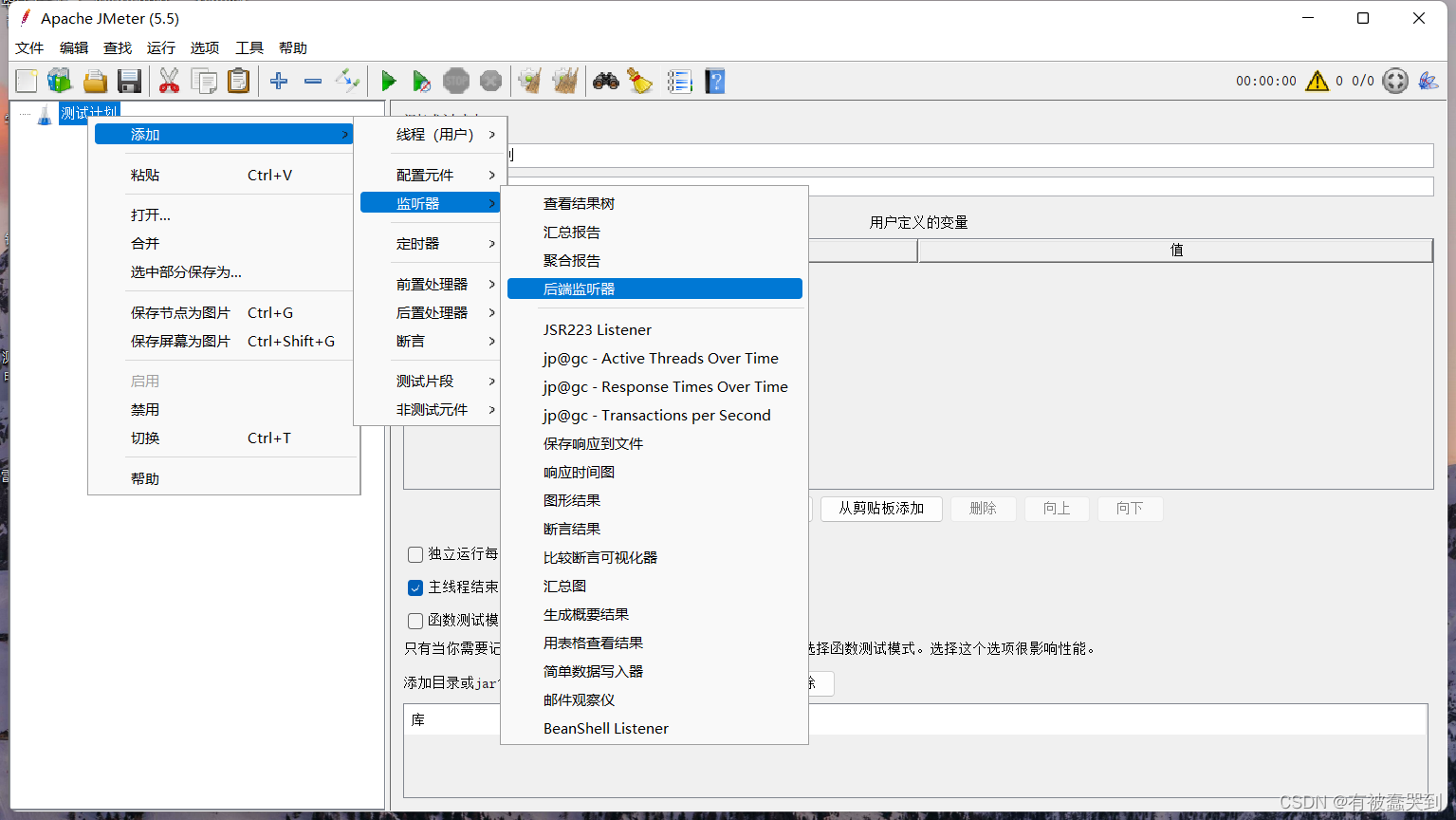The height and width of the screenshot is (820, 1456).
Task: Open the 工具 menu
Action: click(249, 47)
